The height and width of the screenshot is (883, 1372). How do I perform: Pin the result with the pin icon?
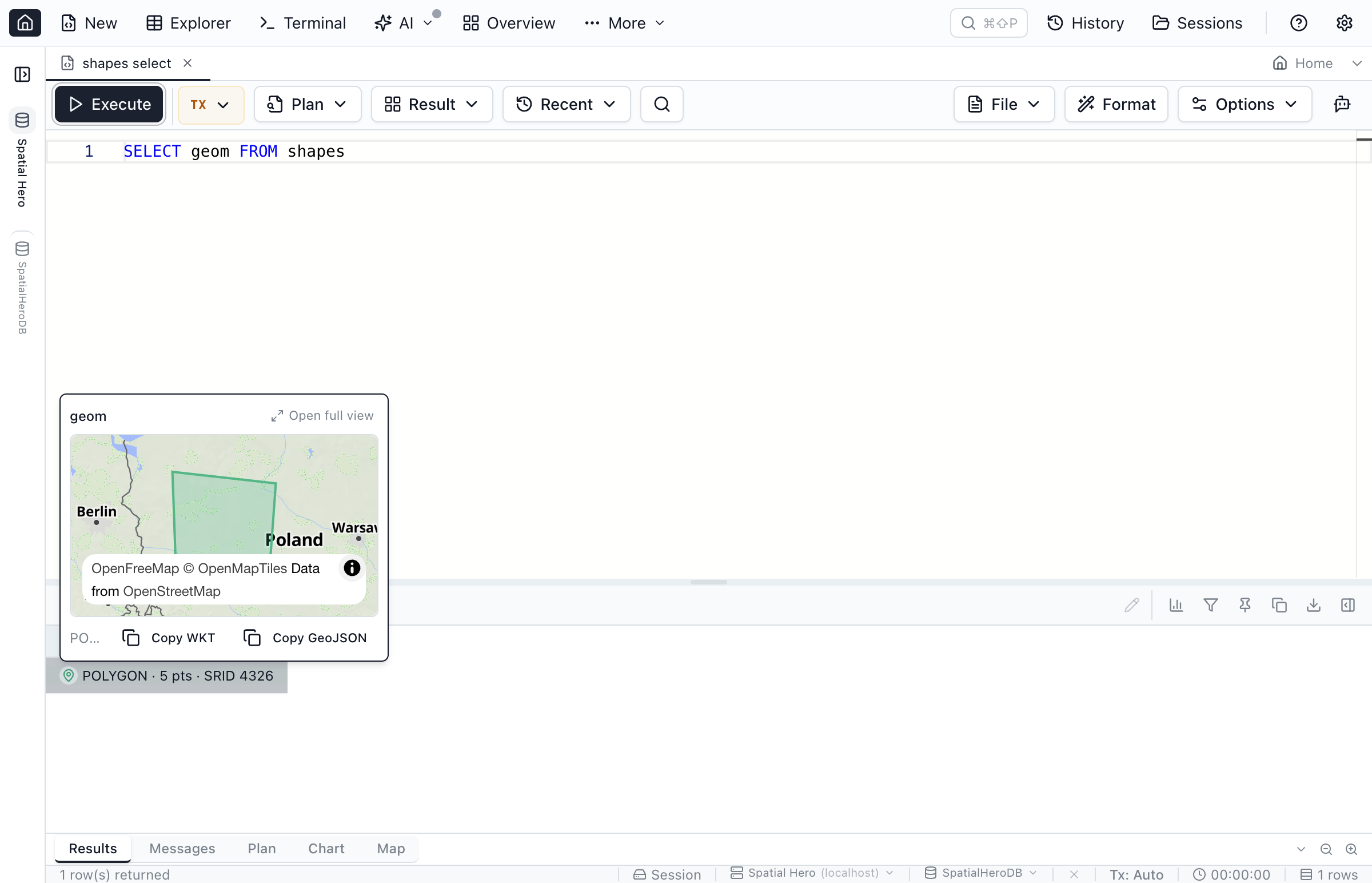[x=1244, y=605]
